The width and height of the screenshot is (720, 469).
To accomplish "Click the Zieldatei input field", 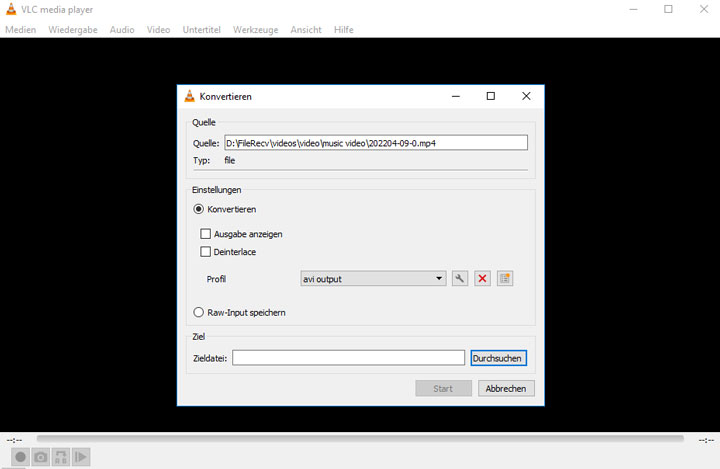I will [x=349, y=358].
